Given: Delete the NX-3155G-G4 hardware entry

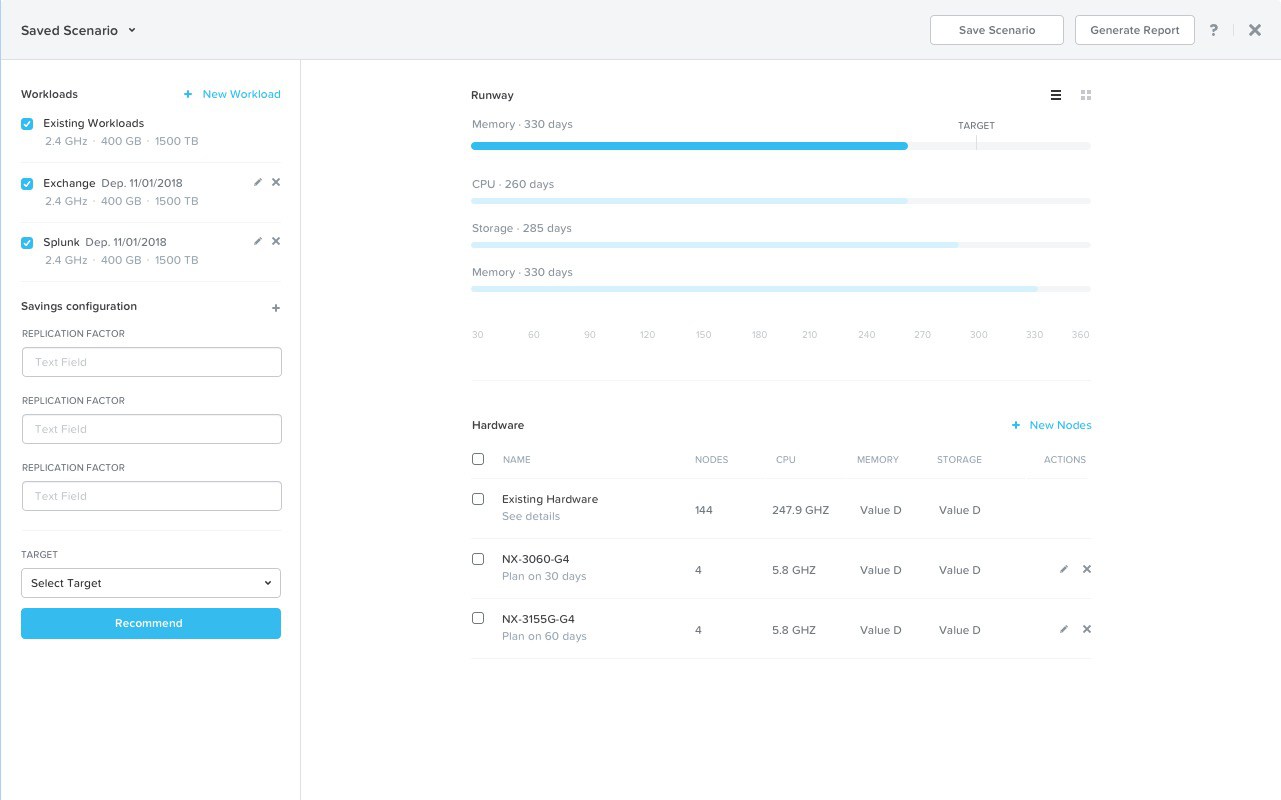Looking at the screenshot, I should 1086,629.
